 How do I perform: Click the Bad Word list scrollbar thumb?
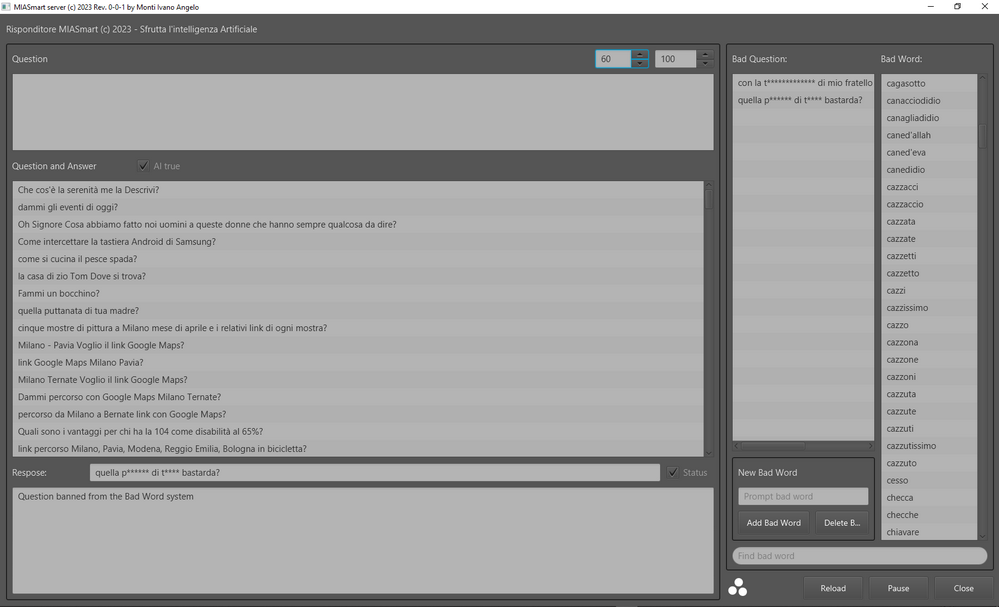[982, 135]
